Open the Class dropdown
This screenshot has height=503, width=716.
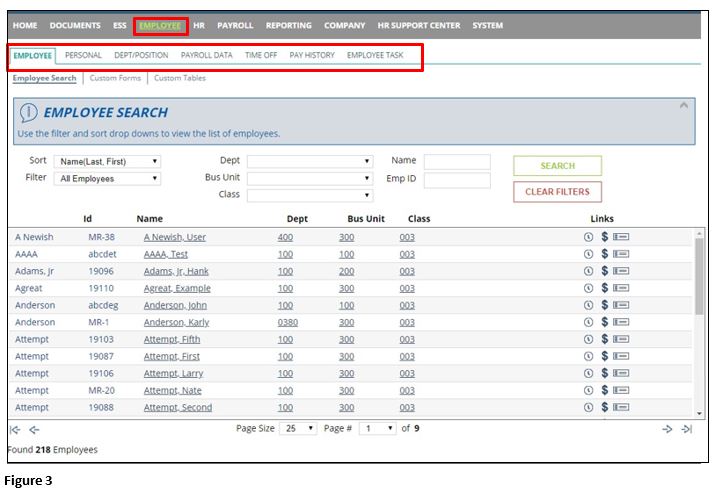310,195
